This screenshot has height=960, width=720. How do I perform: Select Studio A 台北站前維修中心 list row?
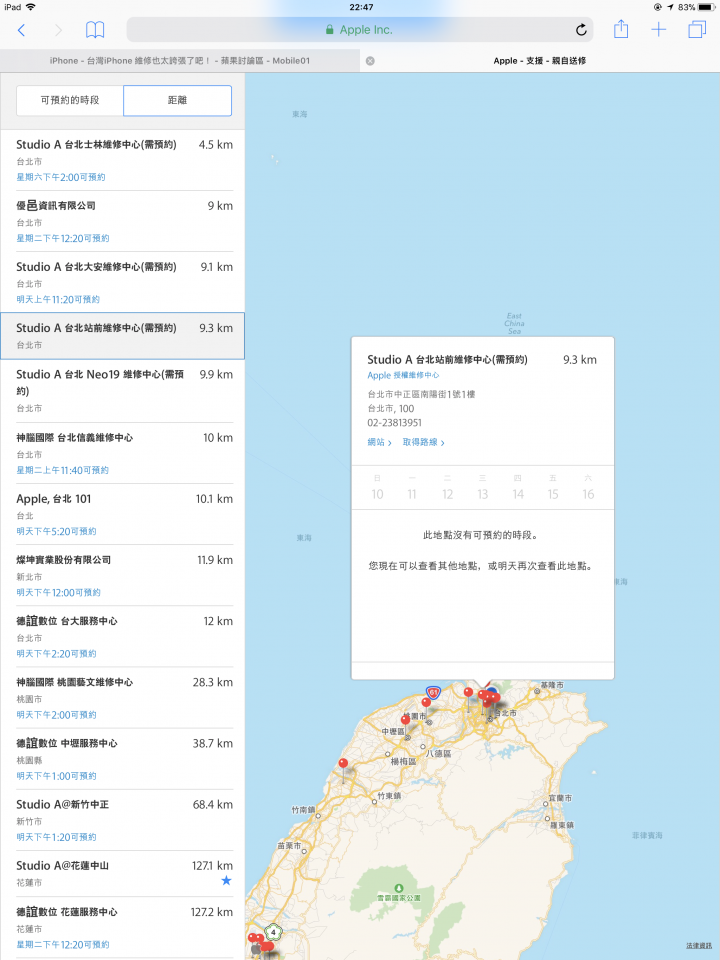[122, 336]
